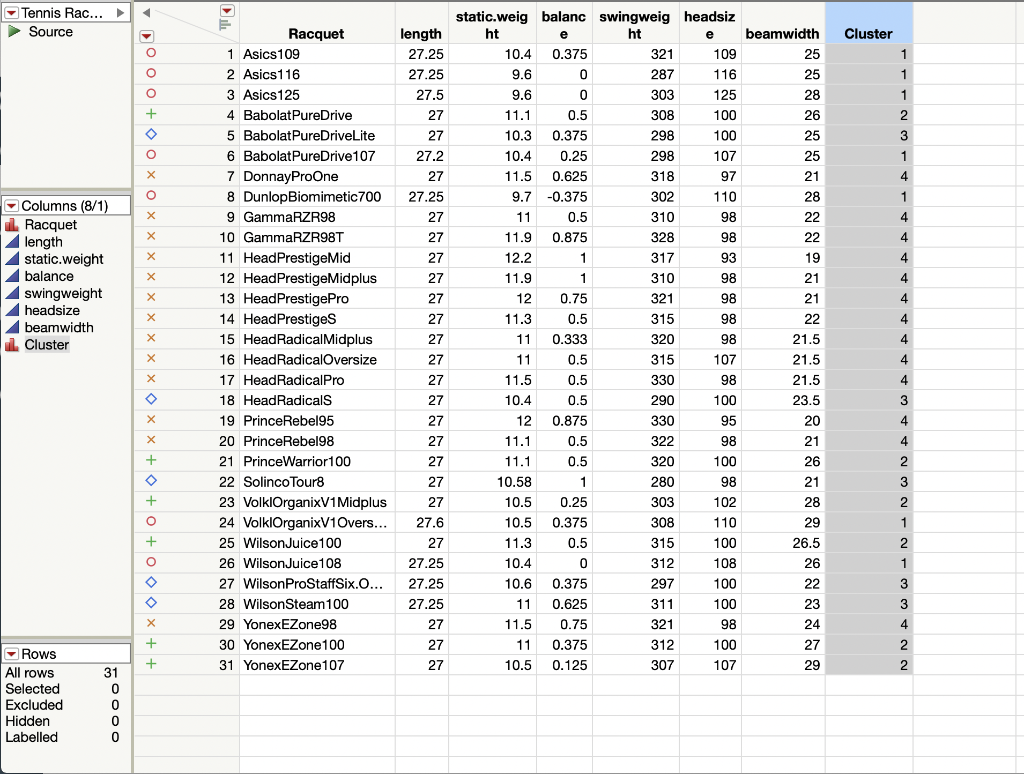Click the blue diamond marker of row 5

(x=151, y=135)
